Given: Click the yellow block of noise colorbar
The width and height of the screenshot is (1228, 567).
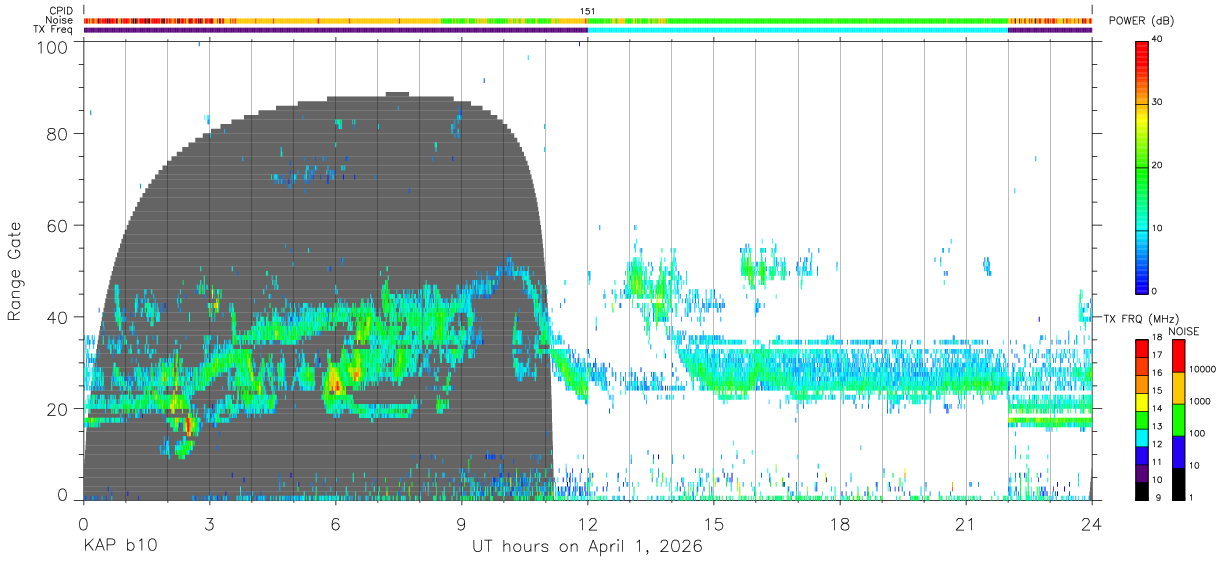Looking at the screenshot, I should [1177, 387].
